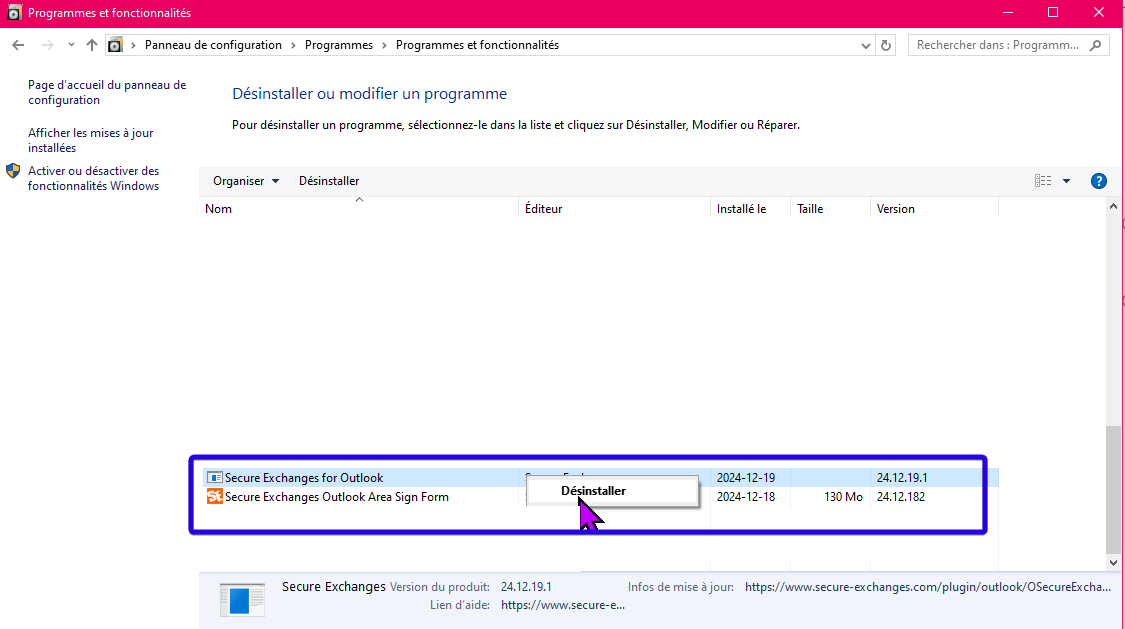Select Secure Exchanges Outlook Area Sign Form
This screenshot has width=1125, height=629.
336,497
